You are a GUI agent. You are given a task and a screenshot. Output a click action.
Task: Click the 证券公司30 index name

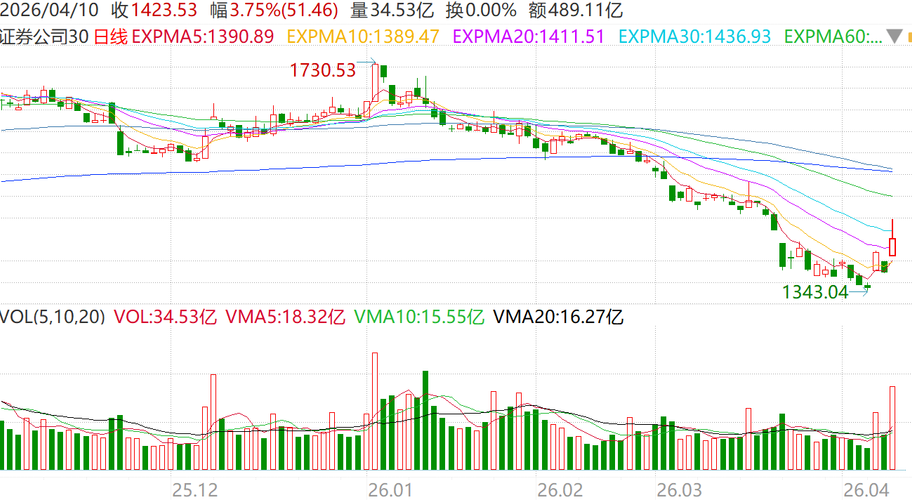click(x=44, y=37)
